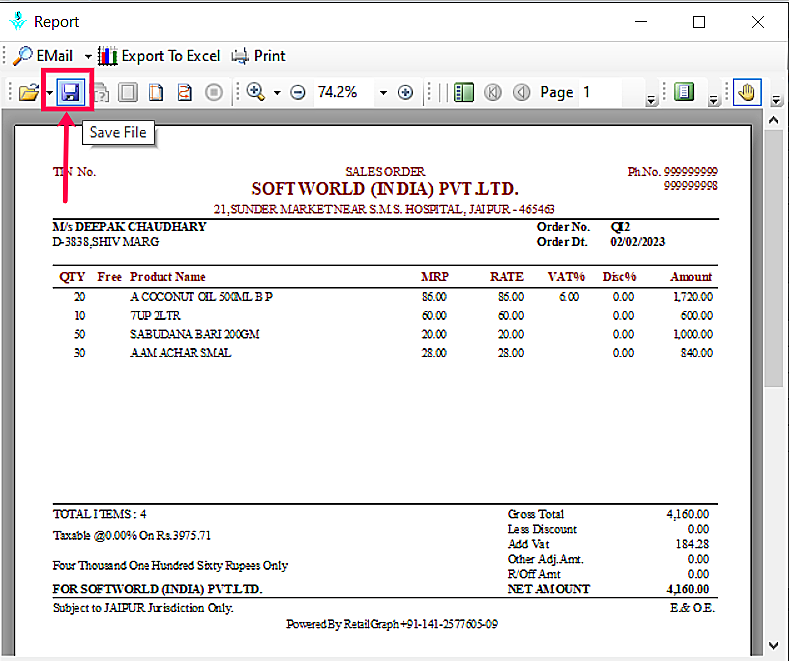Go to the previous page
The height and width of the screenshot is (661, 789).
tap(522, 93)
